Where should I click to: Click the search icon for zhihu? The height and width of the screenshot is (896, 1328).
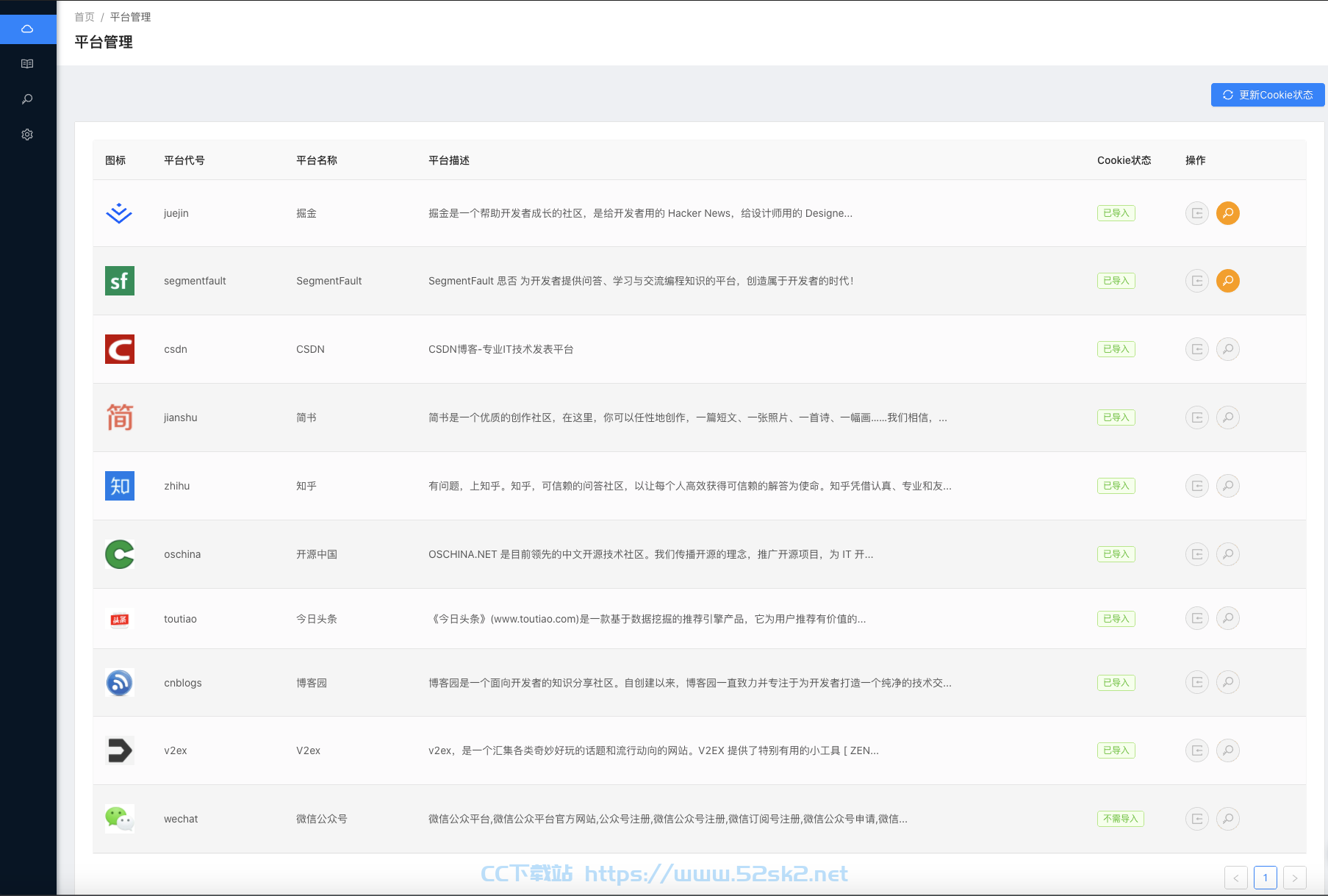tap(1228, 486)
